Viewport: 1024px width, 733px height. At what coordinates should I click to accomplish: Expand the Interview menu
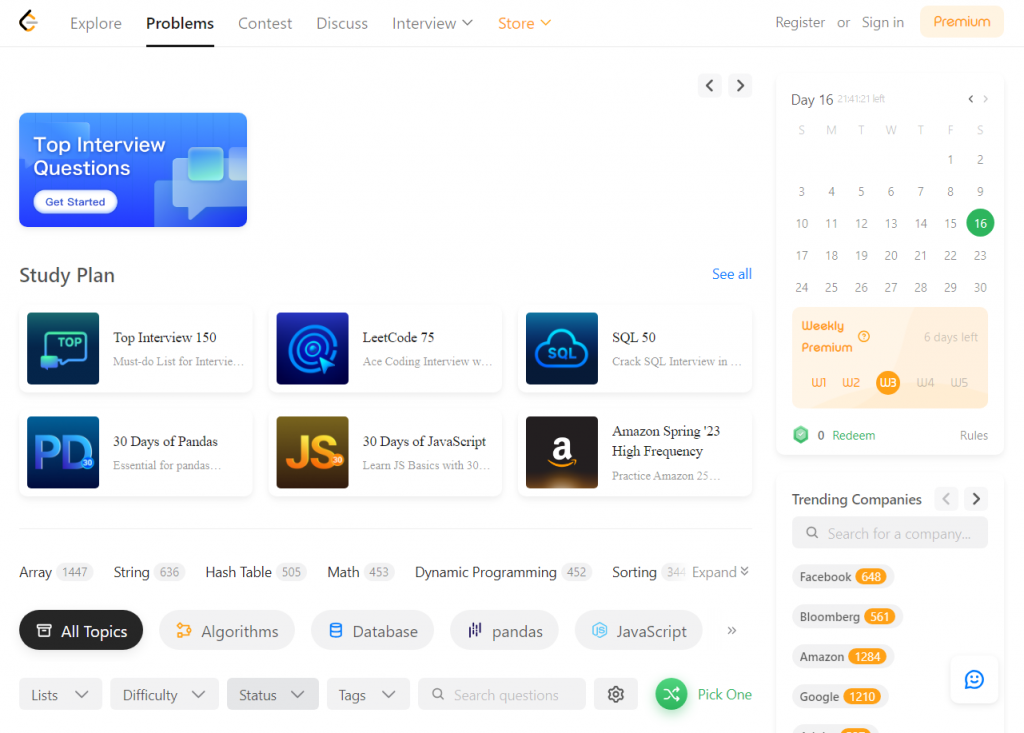pos(432,24)
